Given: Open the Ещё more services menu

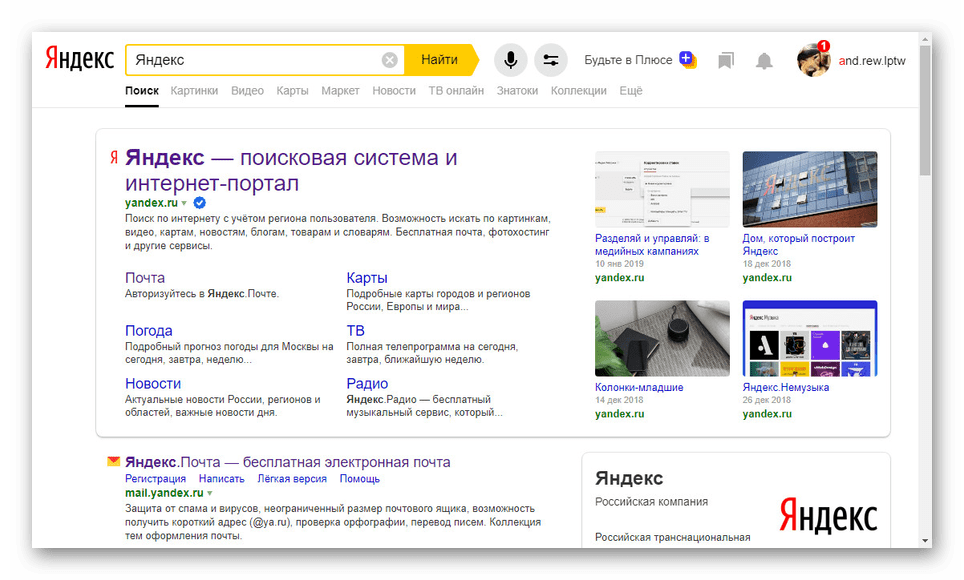Looking at the screenshot, I should point(631,90).
